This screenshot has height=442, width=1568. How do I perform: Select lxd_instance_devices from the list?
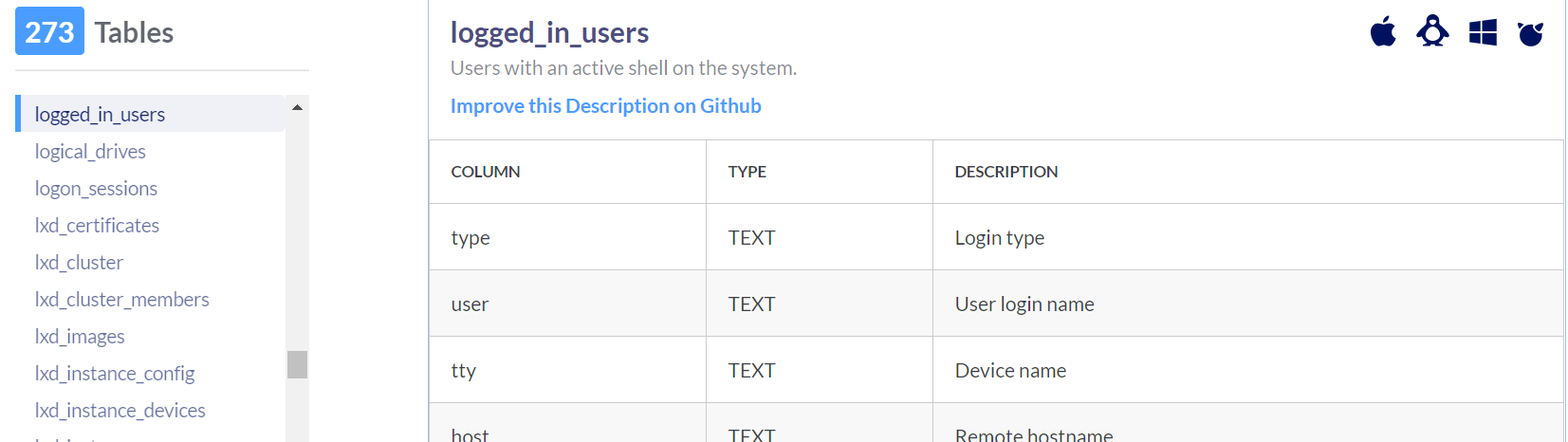point(120,411)
